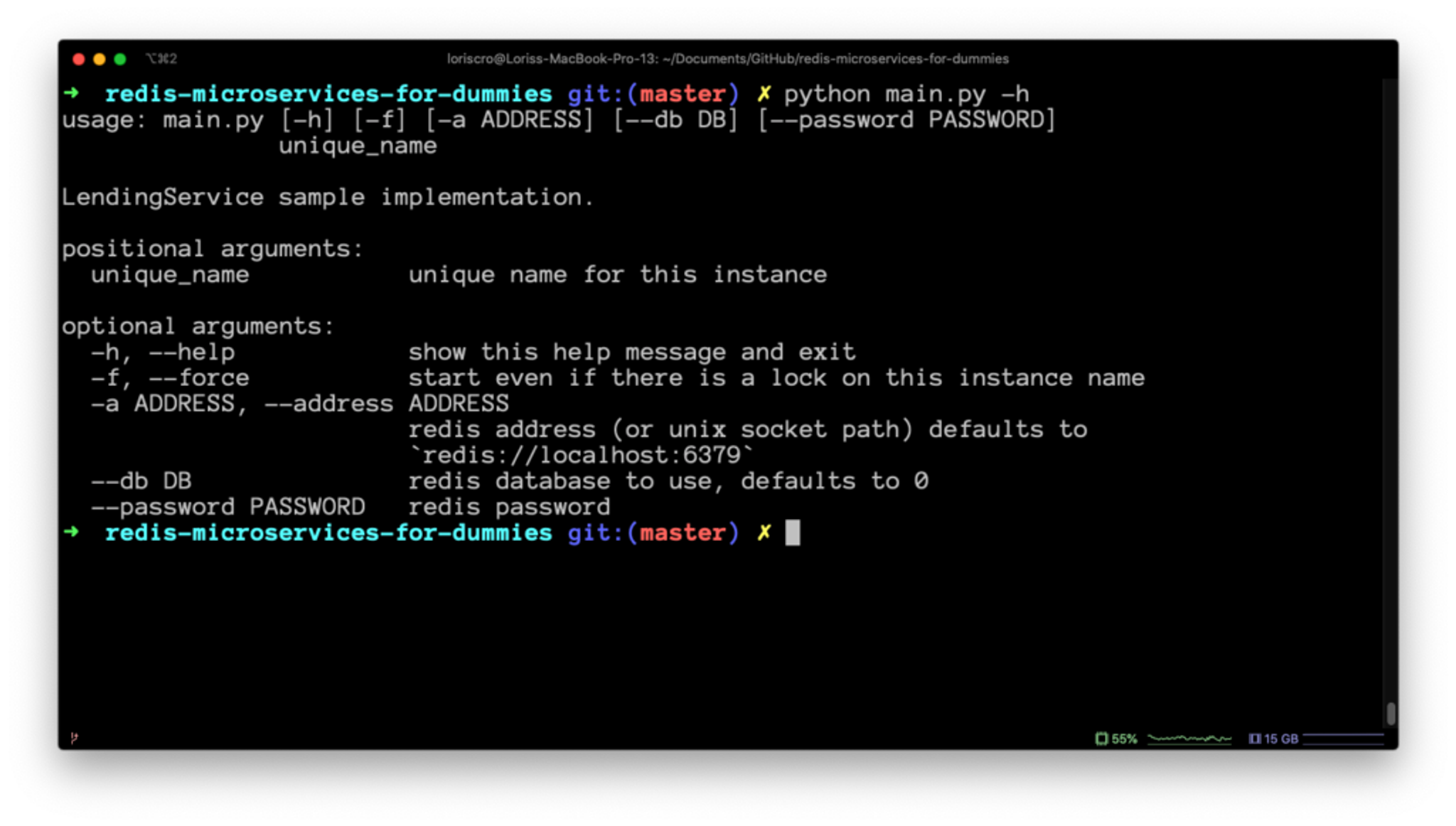Click the window number shortcut ⌥⌘2 indicator
Viewport: 1456px width, 826px height.
(x=161, y=58)
